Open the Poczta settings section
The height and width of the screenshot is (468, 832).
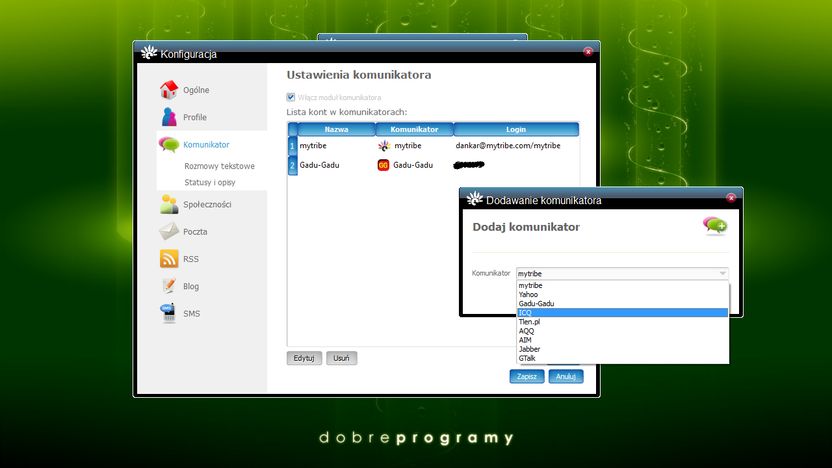coord(195,232)
